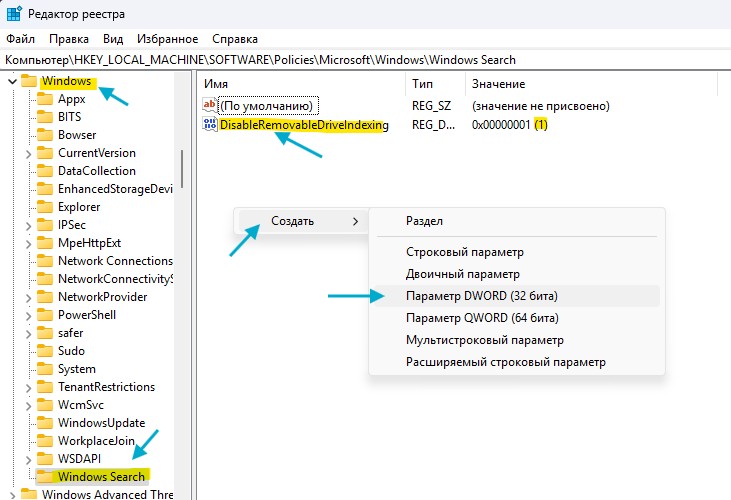This screenshot has width=731, height=500.
Task: Select the EnhancedStorageDevi key
Action: pyautogui.click(x=115, y=189)
